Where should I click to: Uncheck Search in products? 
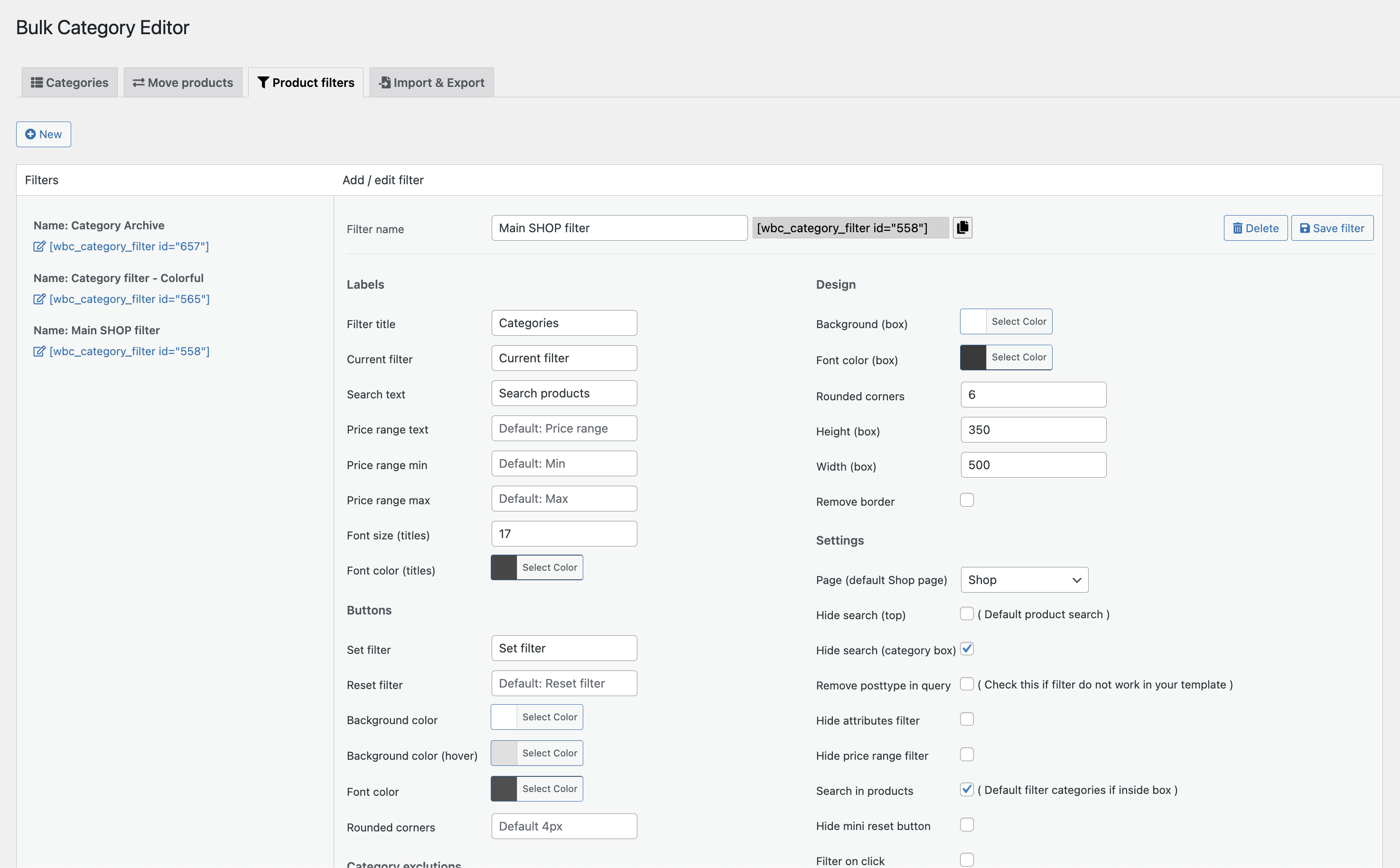coord(967,789)
